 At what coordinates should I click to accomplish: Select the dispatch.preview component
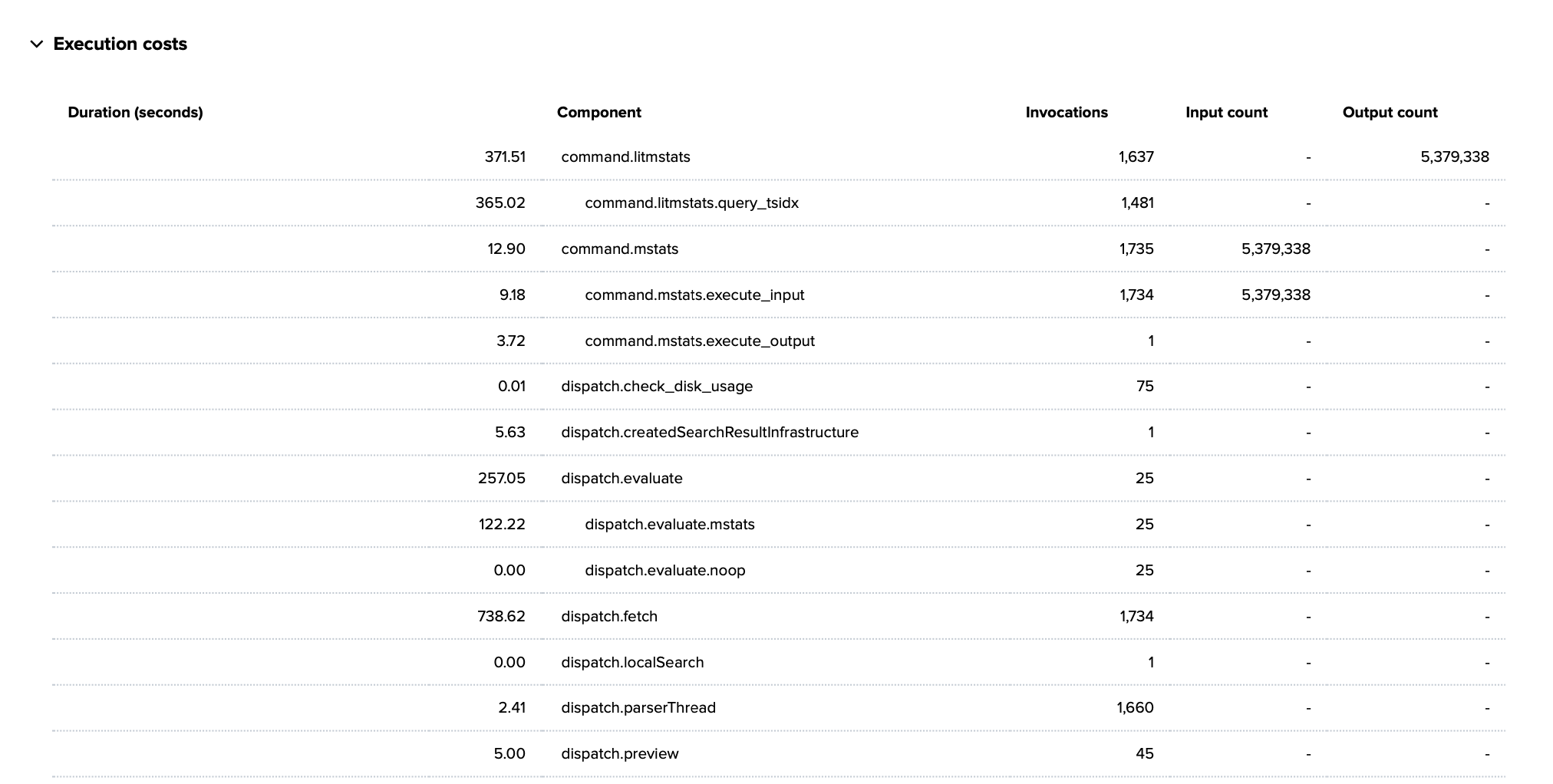(x=619, y=754)
